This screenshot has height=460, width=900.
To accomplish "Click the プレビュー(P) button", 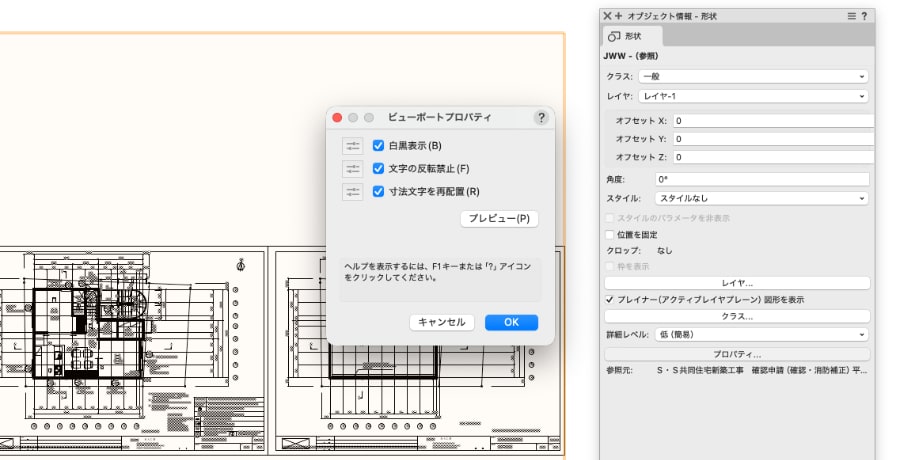I will tap(499, 219).
